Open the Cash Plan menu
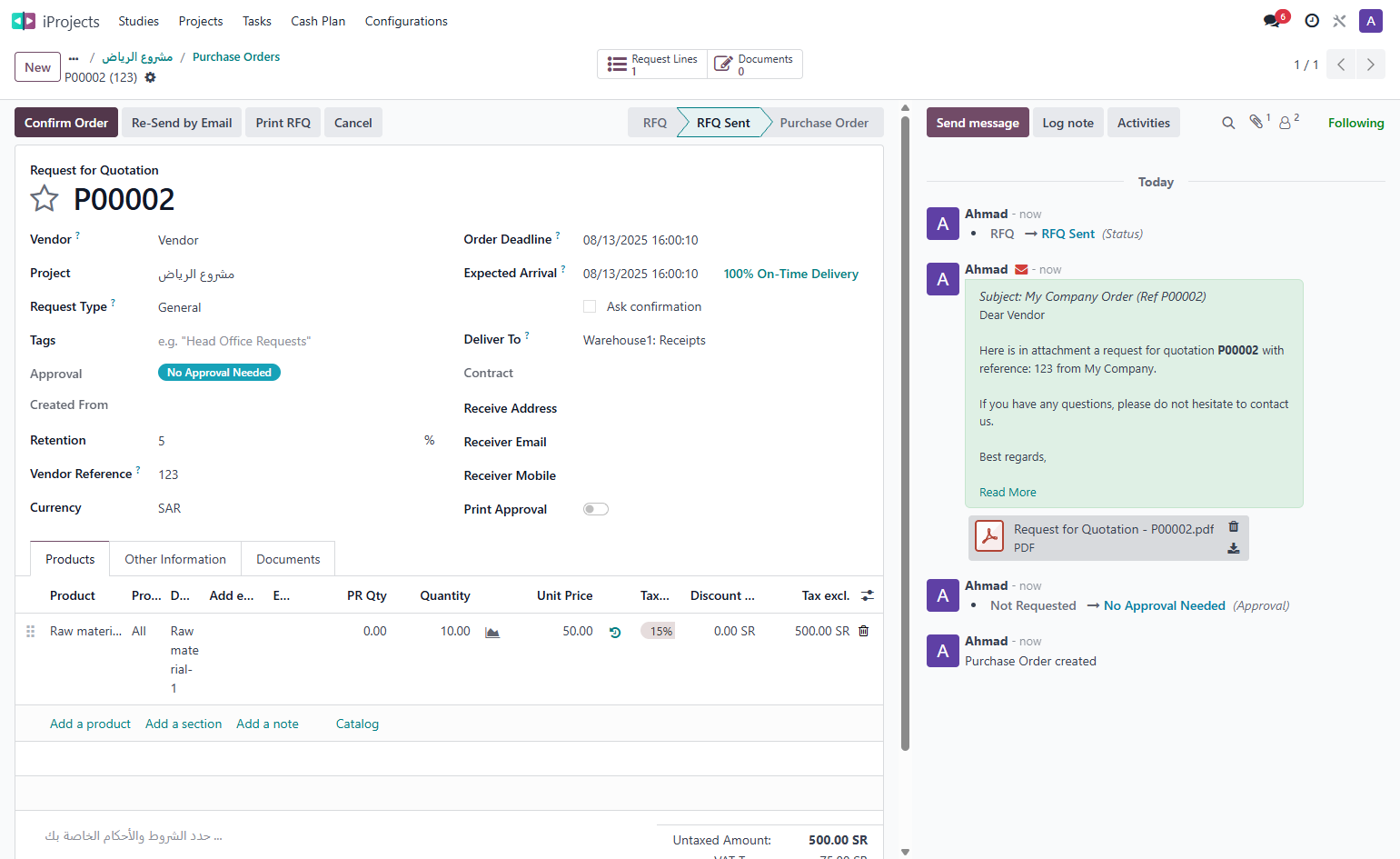 (x=318, y=21)
